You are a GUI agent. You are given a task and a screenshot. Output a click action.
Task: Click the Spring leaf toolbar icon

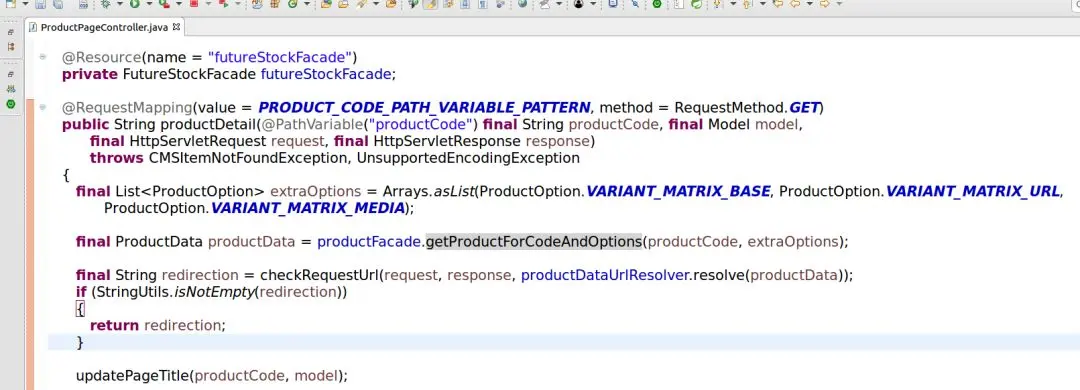tap(696, 4)
